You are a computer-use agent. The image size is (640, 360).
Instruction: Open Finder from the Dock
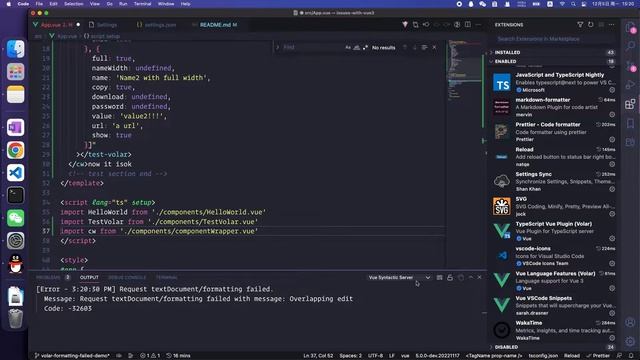tap(16, 49)
